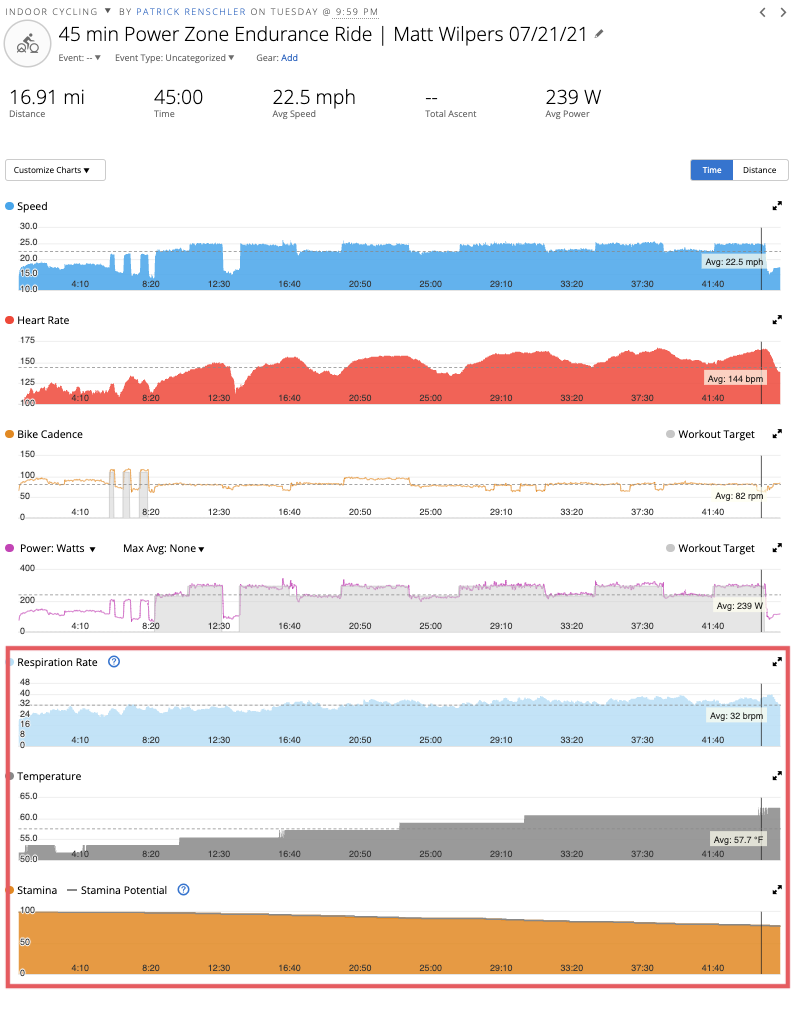Click the 239 W avg power value

(x=573, y=97)
